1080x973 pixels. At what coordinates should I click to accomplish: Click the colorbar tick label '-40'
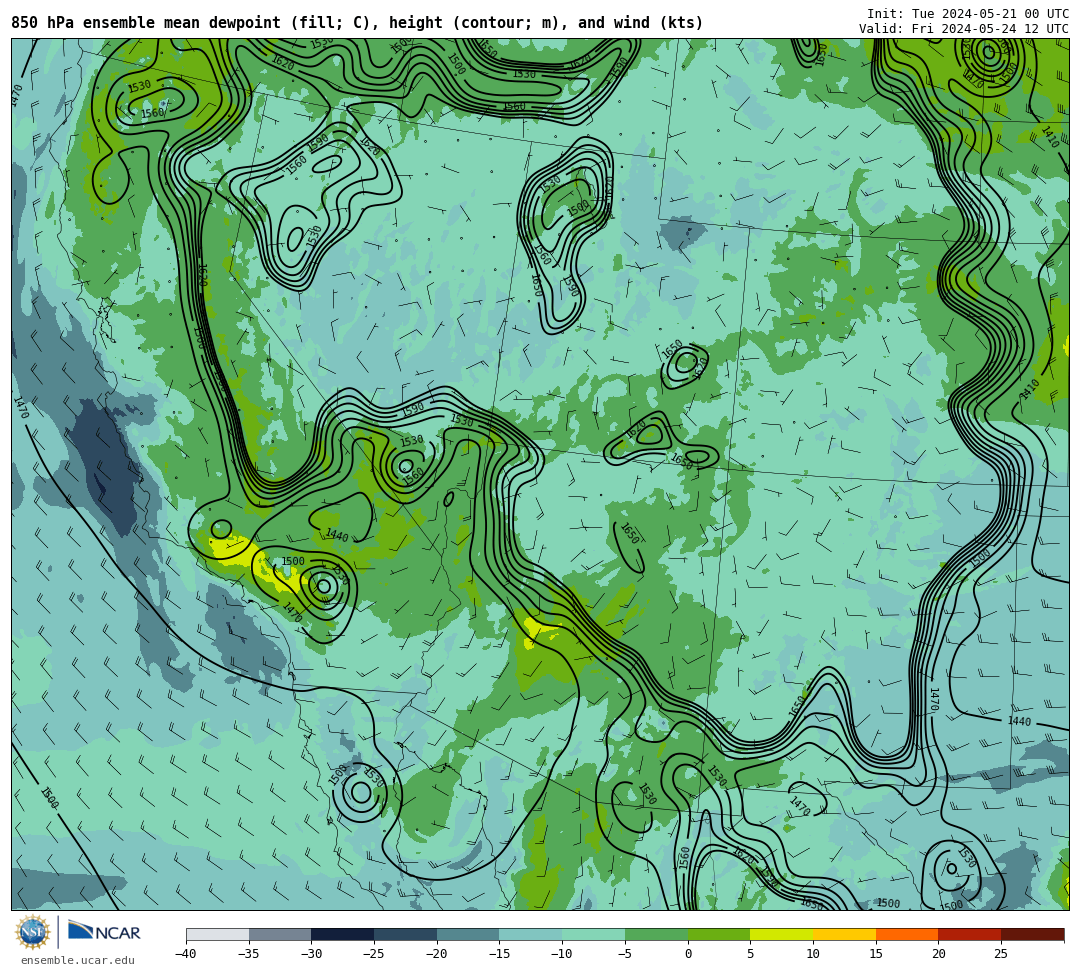(185, 954)
